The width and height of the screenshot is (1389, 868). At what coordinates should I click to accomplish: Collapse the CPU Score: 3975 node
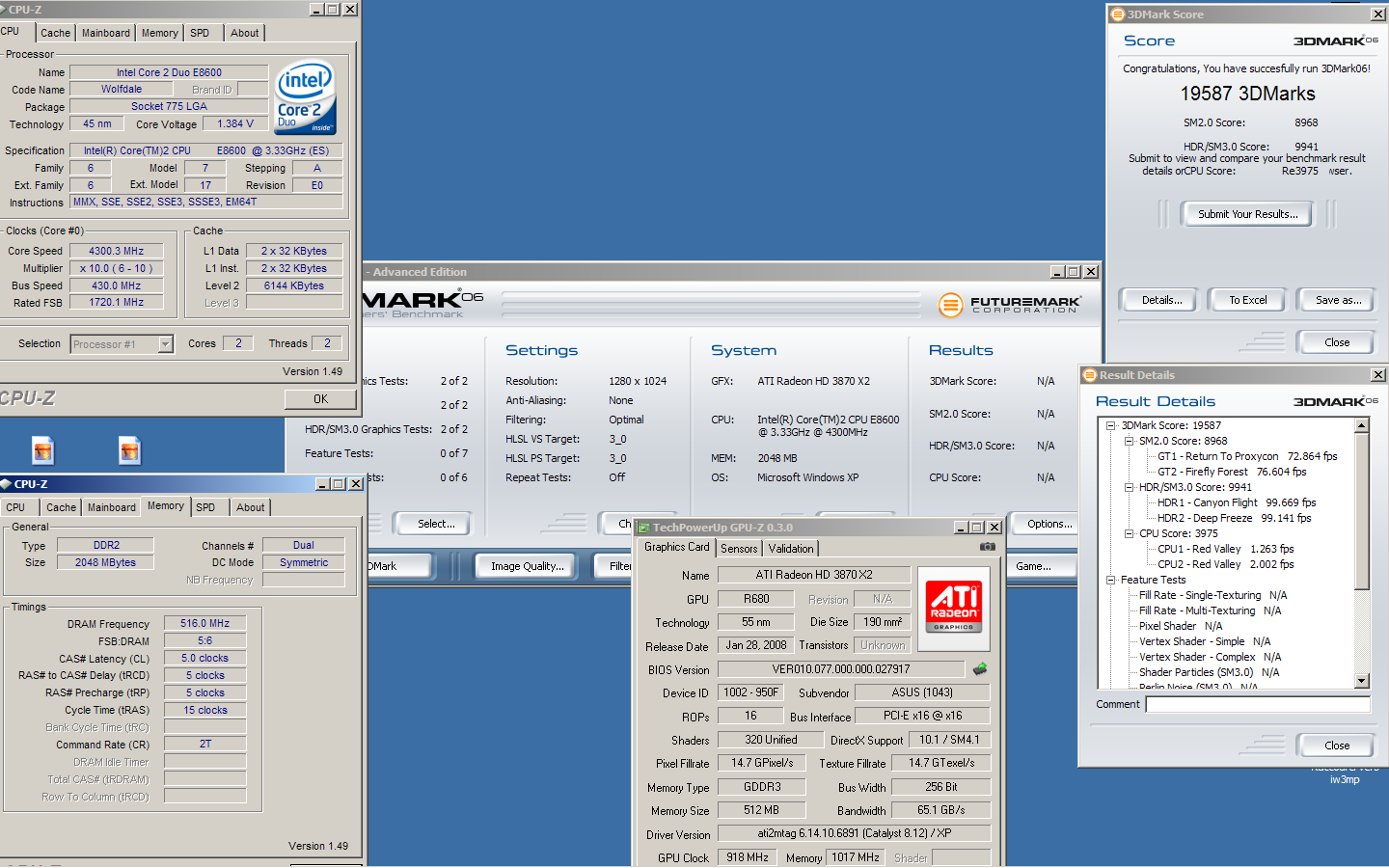(1129, 533)
